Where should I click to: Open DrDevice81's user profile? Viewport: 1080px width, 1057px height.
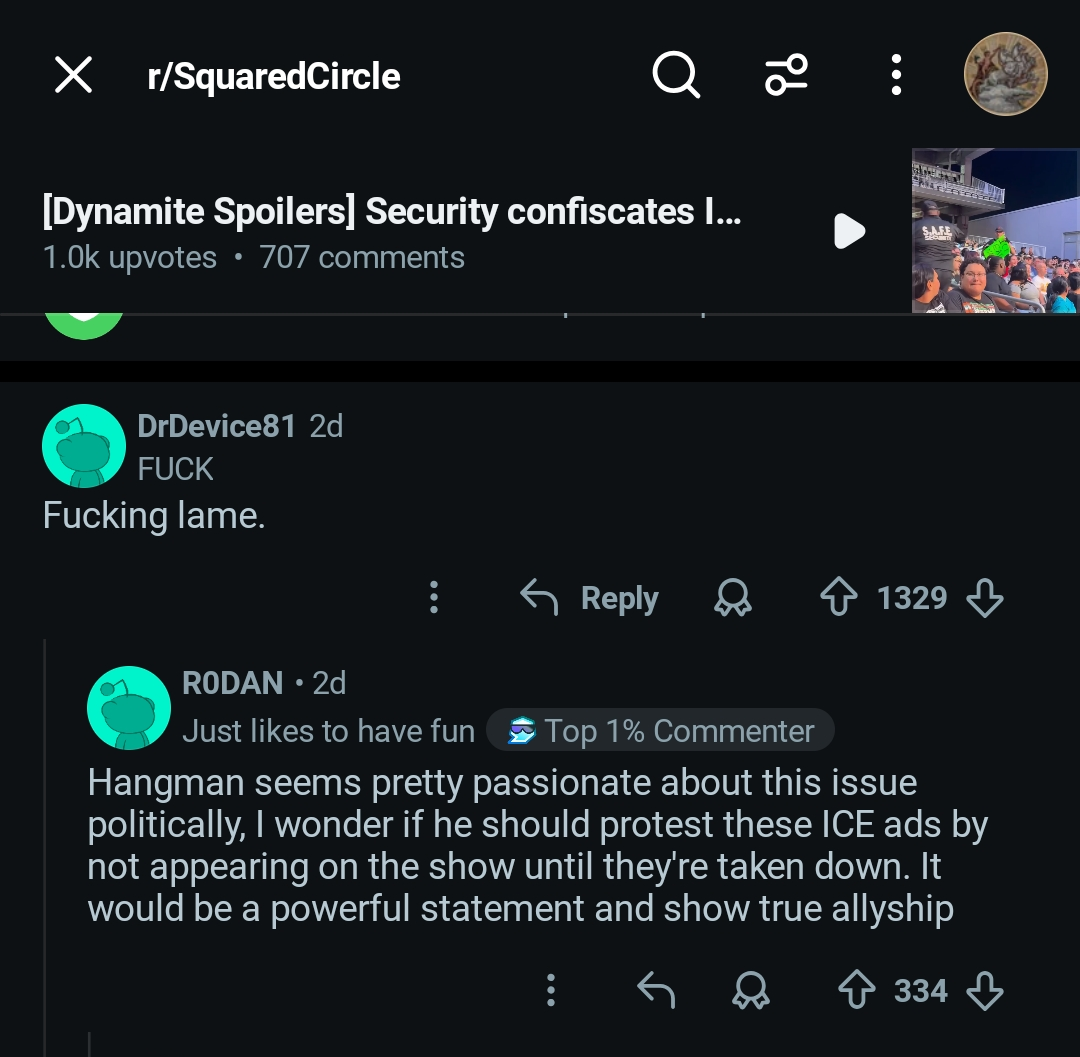coord(216,426)
